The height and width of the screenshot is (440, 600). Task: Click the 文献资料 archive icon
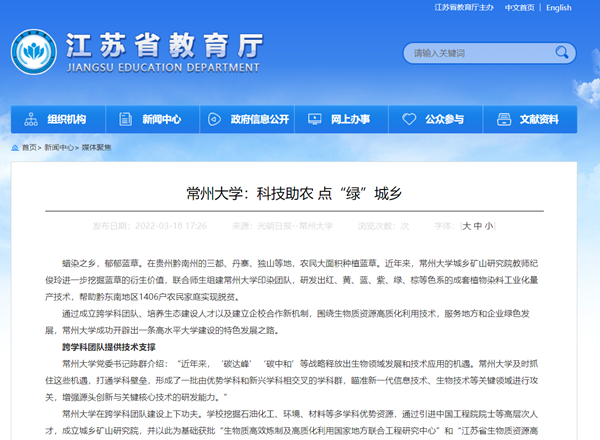(502, 119)
